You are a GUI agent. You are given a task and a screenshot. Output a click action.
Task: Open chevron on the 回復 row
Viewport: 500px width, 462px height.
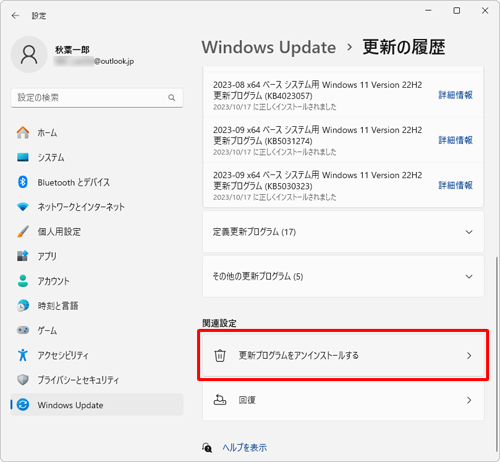click(469, 400)
